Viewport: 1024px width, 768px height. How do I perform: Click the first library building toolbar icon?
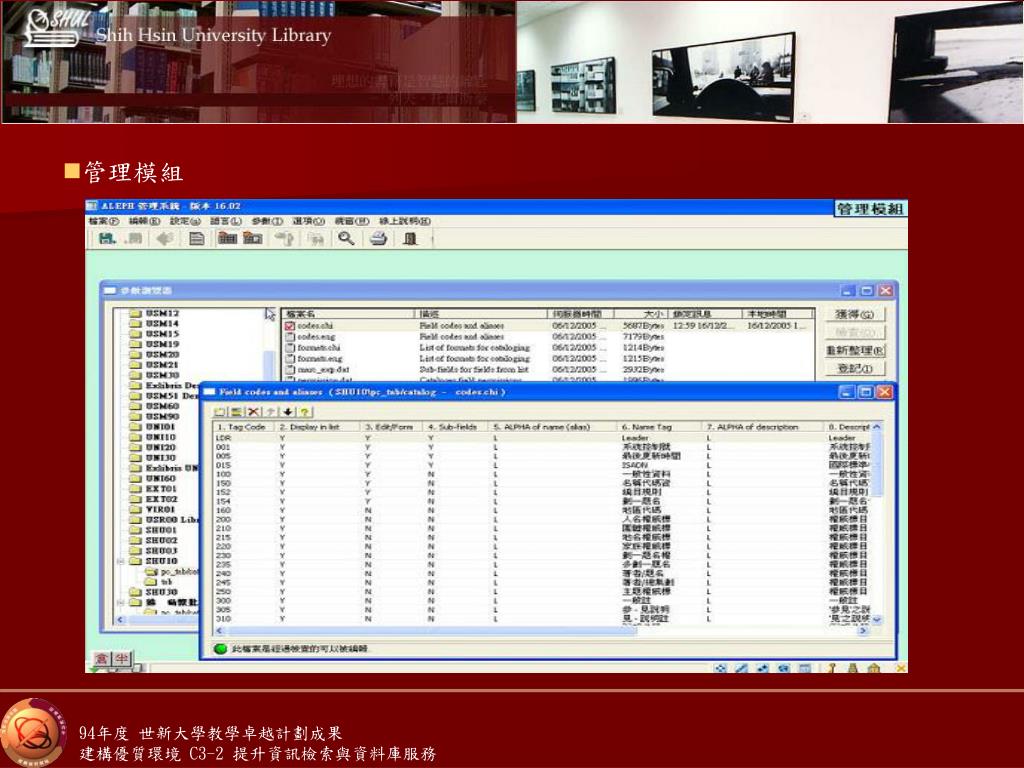coord(227,238)
